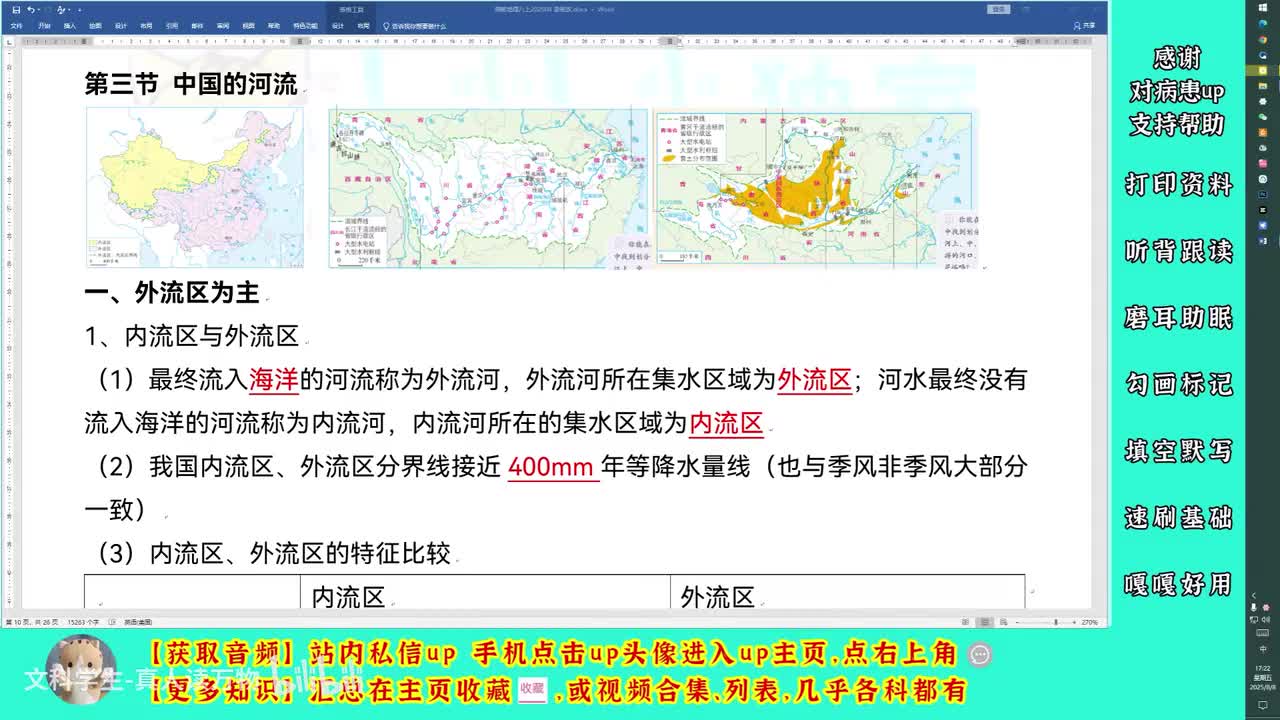Click the Undo arrow in quick access toolbar
The height and width of the screenshot is (720, 1280).
pyautogui.click(x=31, y=9)
